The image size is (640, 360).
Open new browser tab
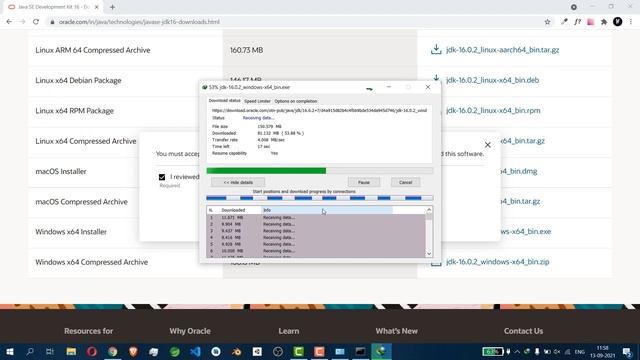(x=112, y=7)
